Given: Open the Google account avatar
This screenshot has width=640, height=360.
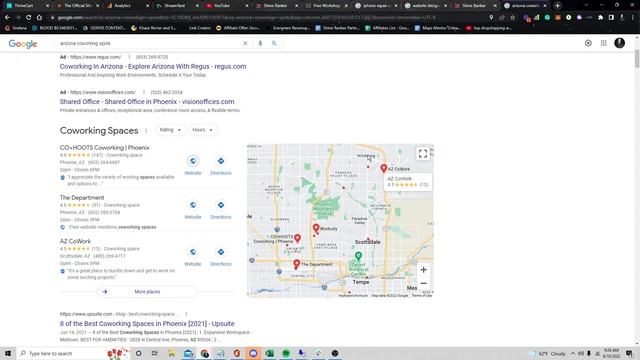Looking at the screenshot, I should pyautogui.click(x=619, y=43).
